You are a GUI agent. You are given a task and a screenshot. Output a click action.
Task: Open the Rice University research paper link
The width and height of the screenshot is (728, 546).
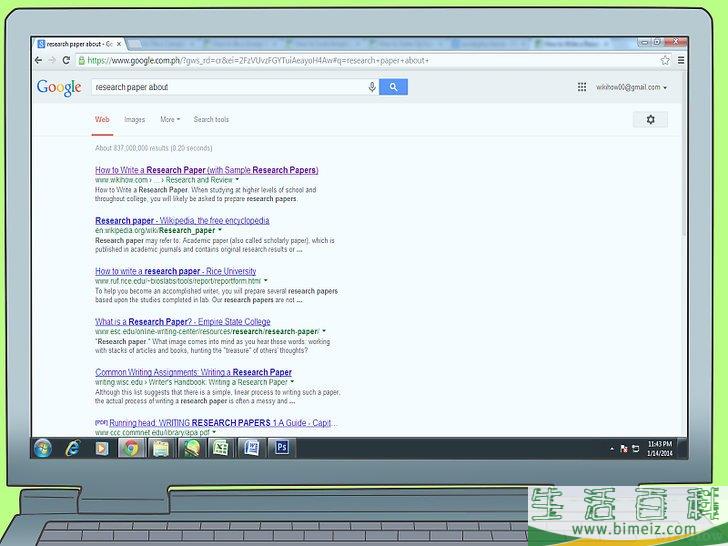click(176, 271)
